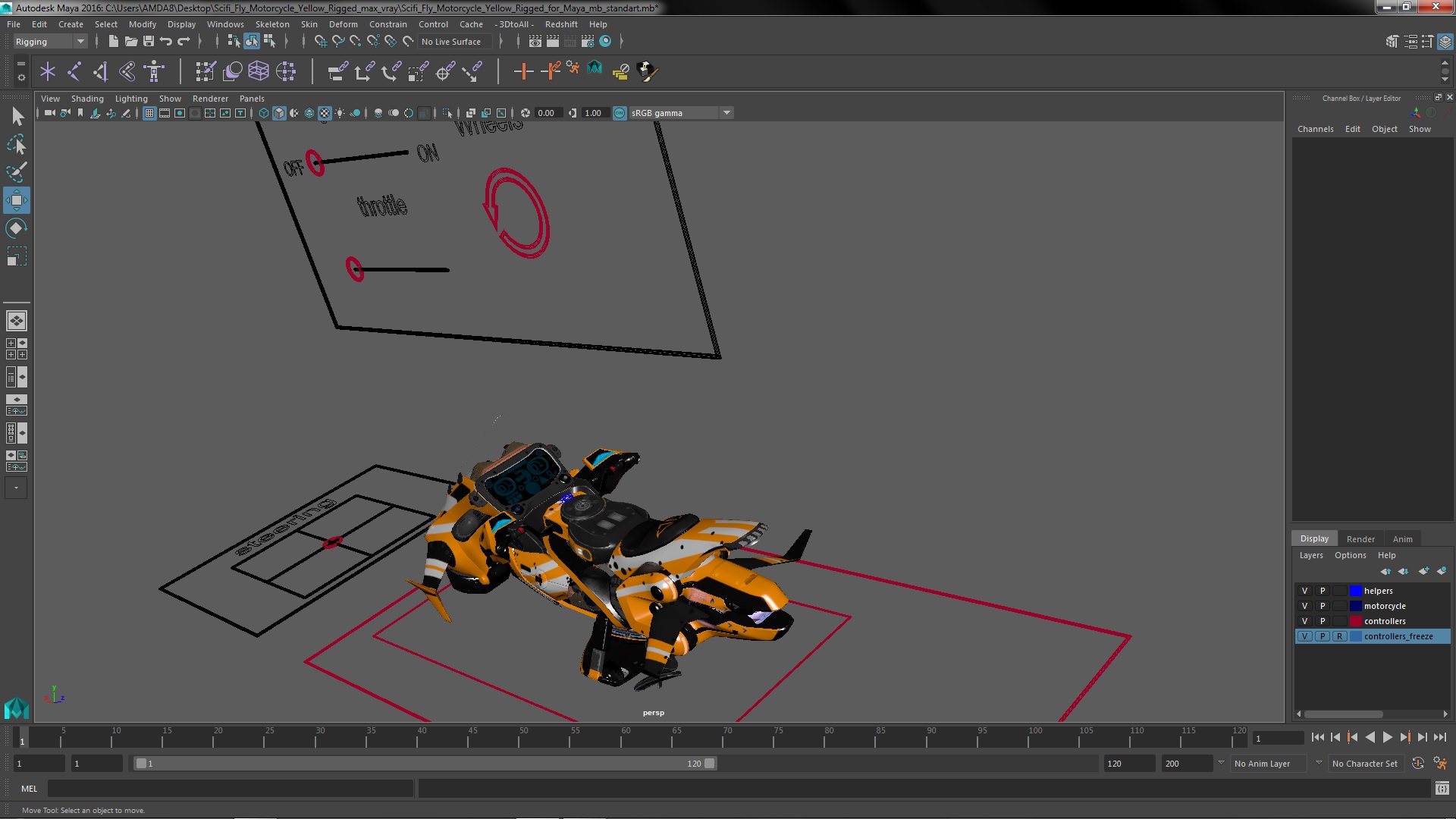This screenshot has height=819, width=1456.
Task: Switch to four view layout
Action: 17,349
